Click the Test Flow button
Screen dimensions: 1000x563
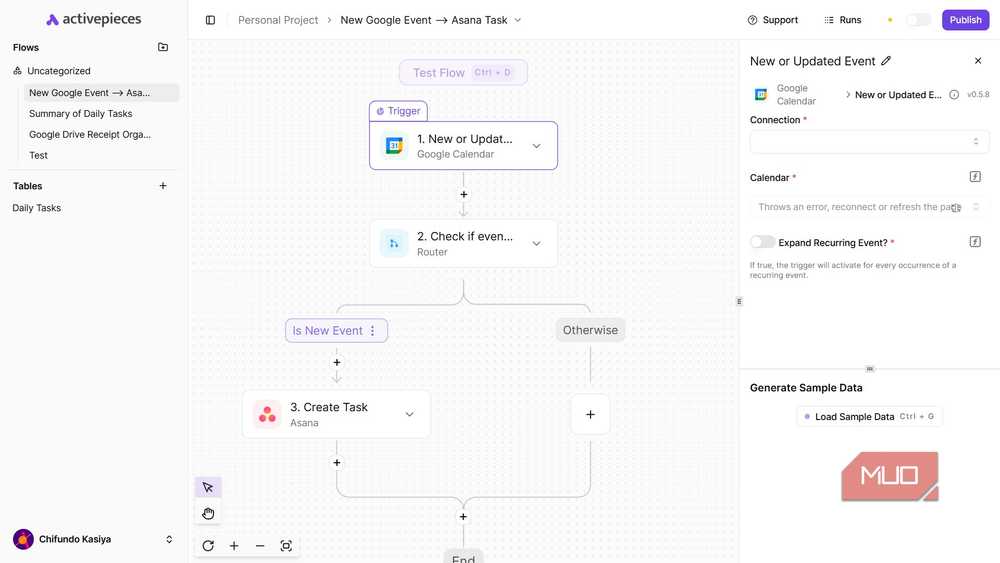coord(463,73)
